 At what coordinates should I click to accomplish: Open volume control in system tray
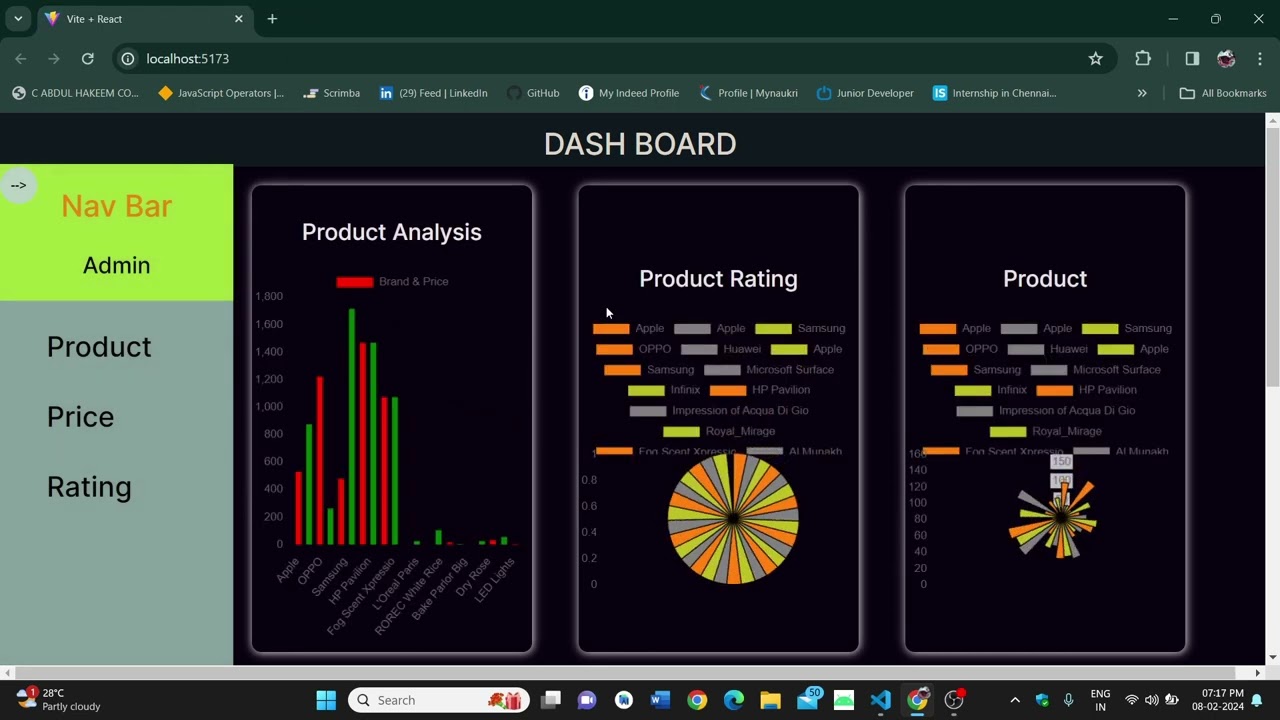pos(1152,700)
